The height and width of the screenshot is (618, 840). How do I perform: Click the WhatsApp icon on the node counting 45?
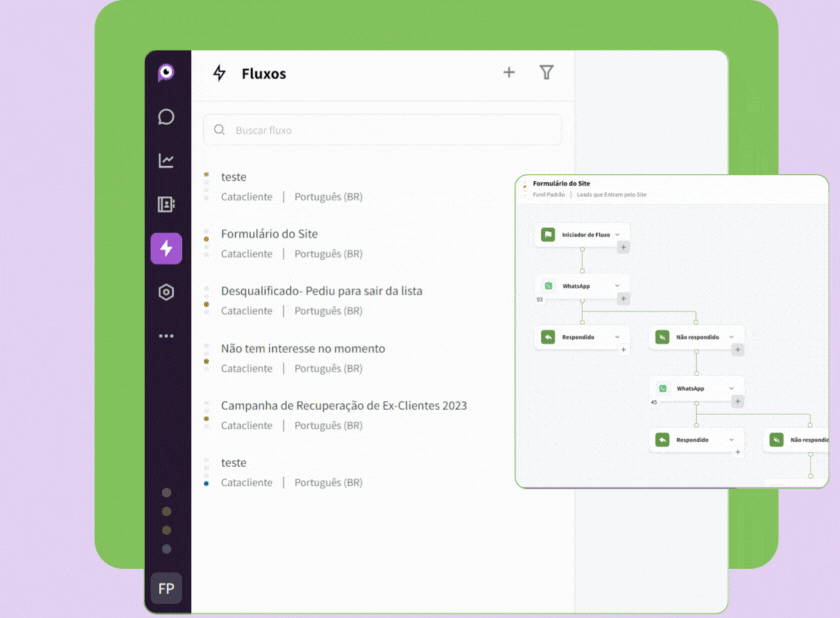tap(663, 388)
